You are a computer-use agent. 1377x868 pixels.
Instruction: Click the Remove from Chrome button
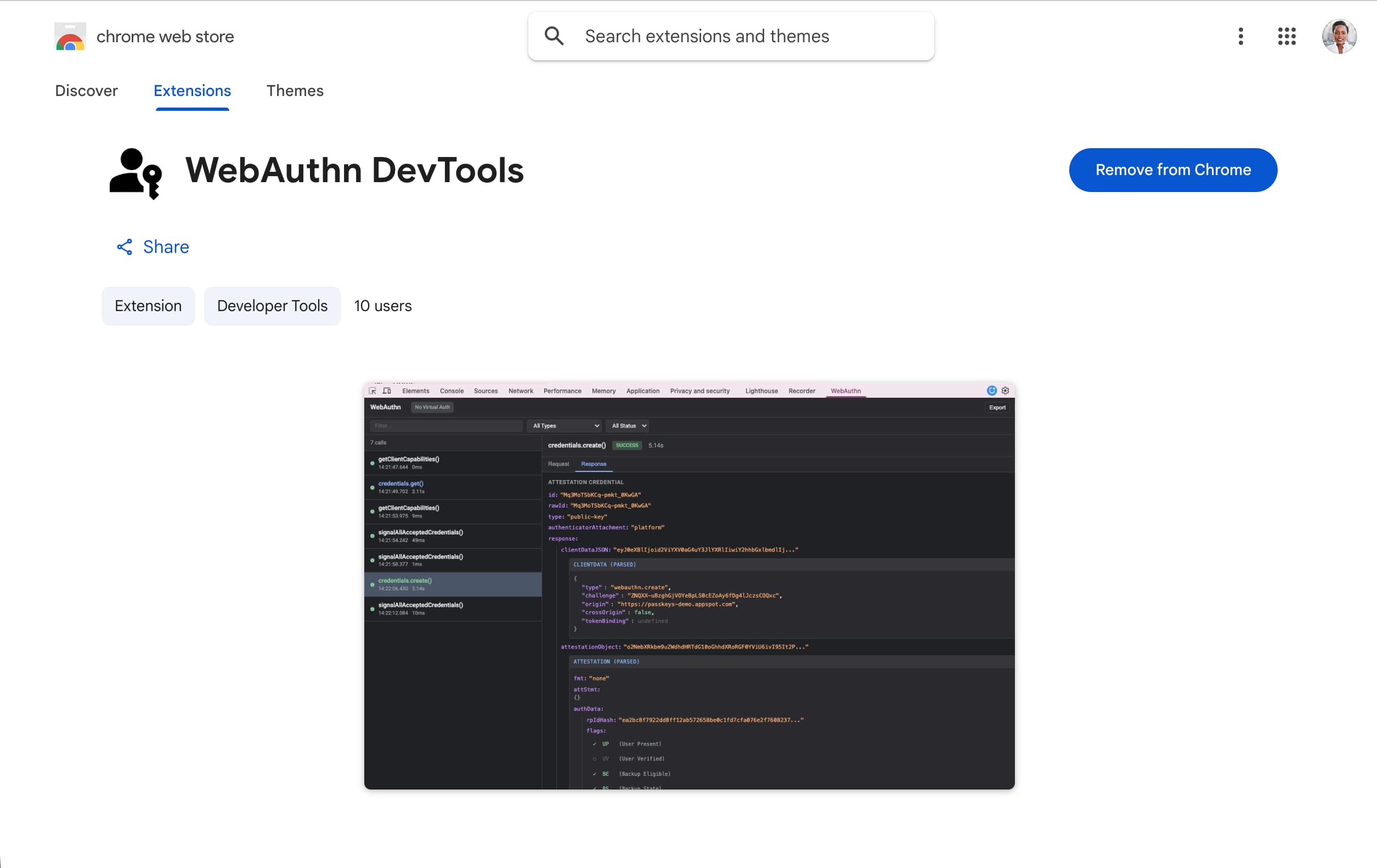tap(1172, 170)
